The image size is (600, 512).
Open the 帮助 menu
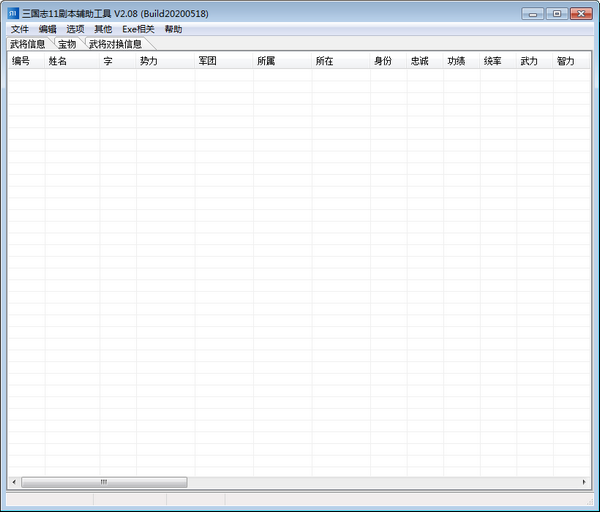point(173,29)
